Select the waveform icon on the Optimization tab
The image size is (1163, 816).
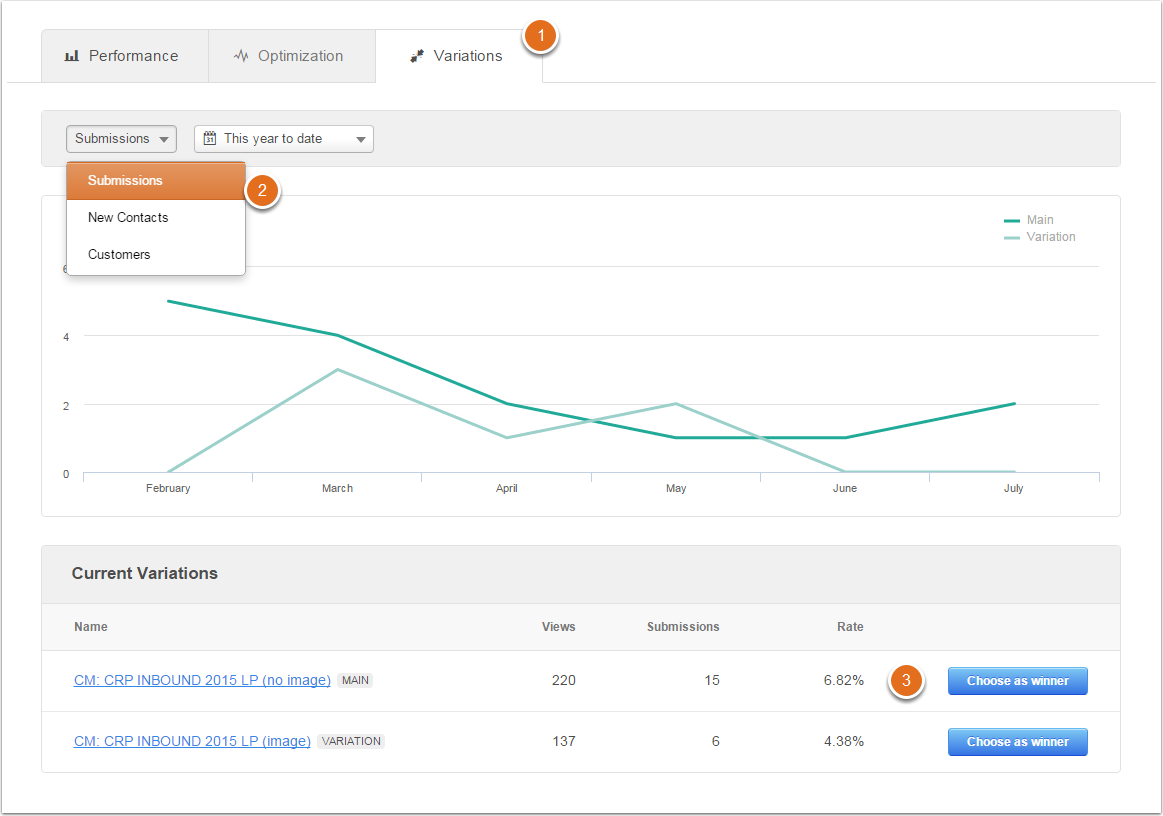[239, 55]
